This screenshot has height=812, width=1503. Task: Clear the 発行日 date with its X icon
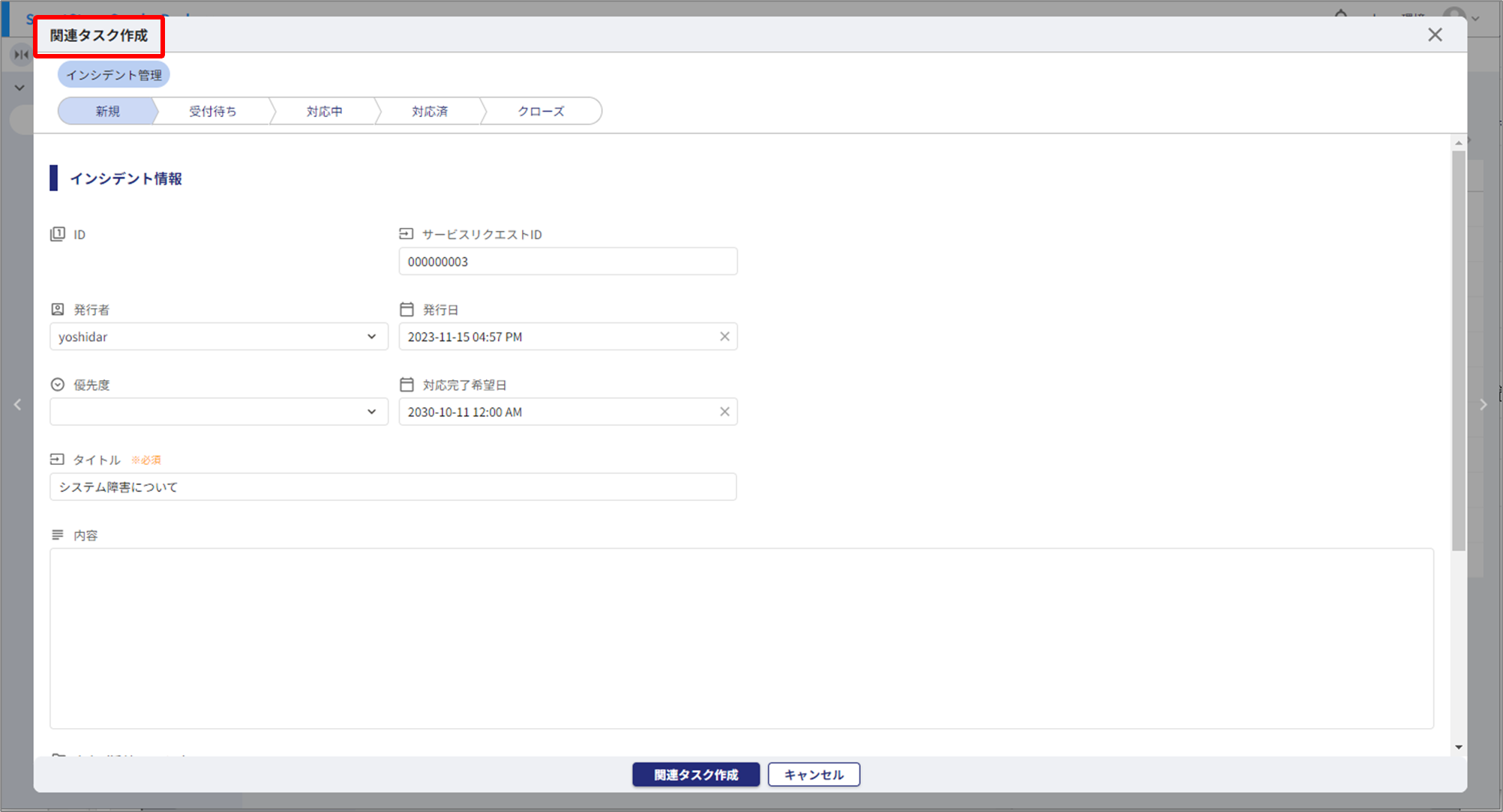(x=724, y=337)
